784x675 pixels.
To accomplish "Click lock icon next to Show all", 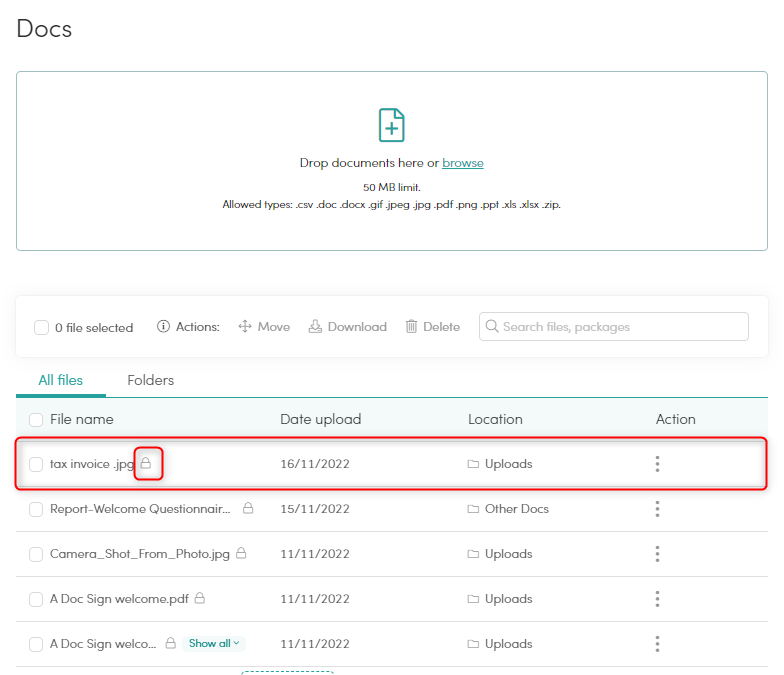I will (x=170, y=643).
